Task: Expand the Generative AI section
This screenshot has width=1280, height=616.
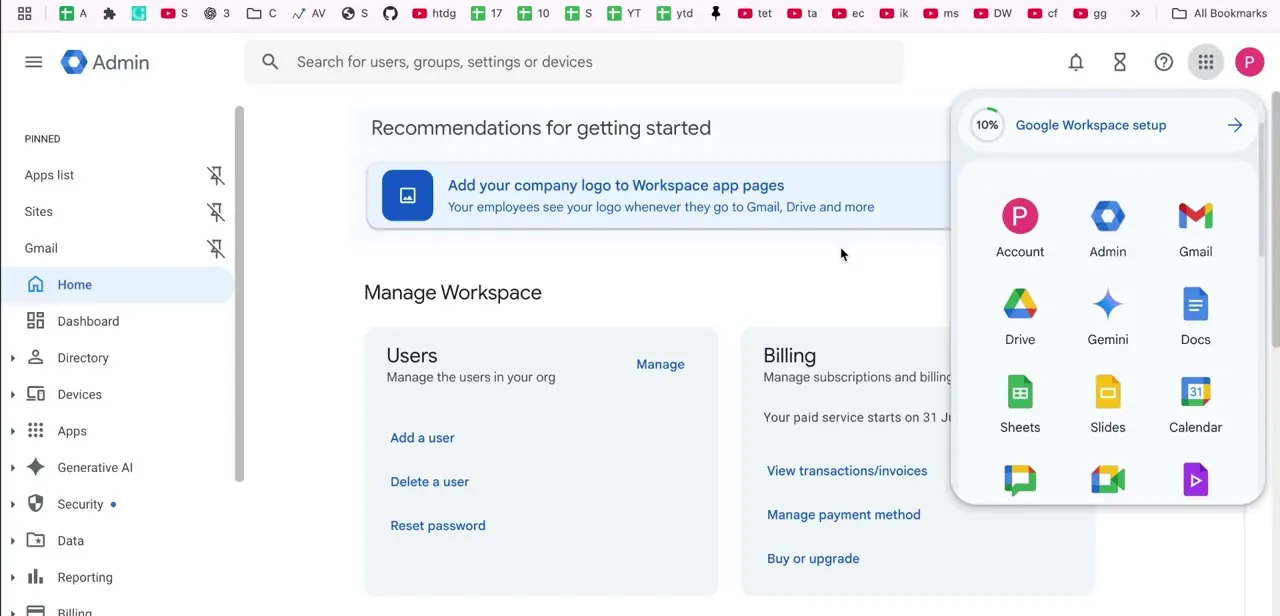Action: click(x=13, y=467)
